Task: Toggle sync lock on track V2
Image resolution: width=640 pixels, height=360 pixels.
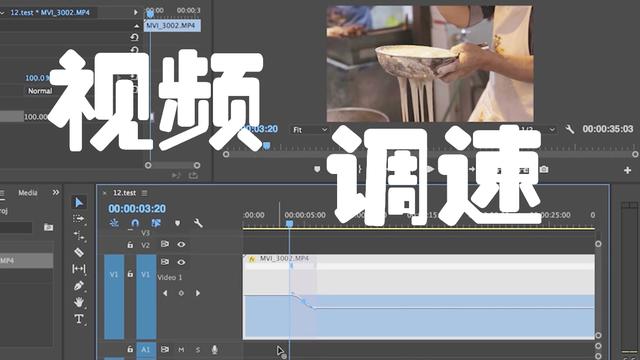Action: tap(164, 244)
